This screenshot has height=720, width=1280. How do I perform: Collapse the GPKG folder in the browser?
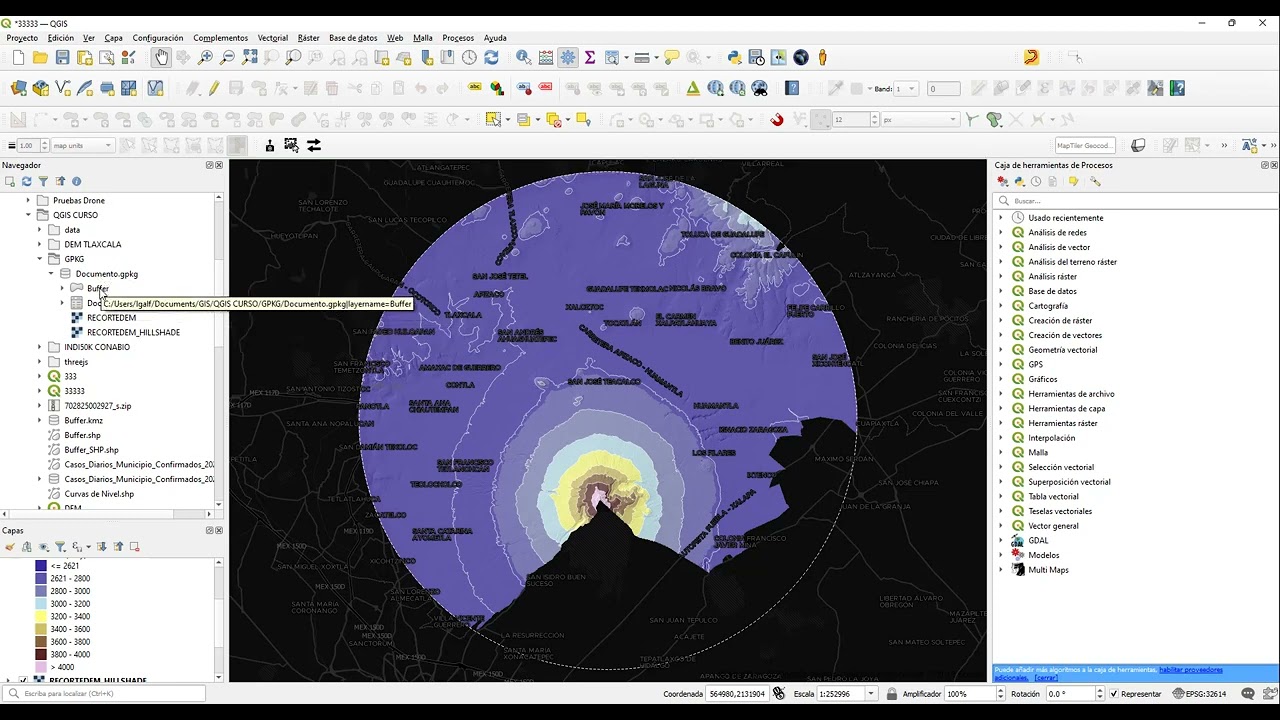[x=40, y=259]
